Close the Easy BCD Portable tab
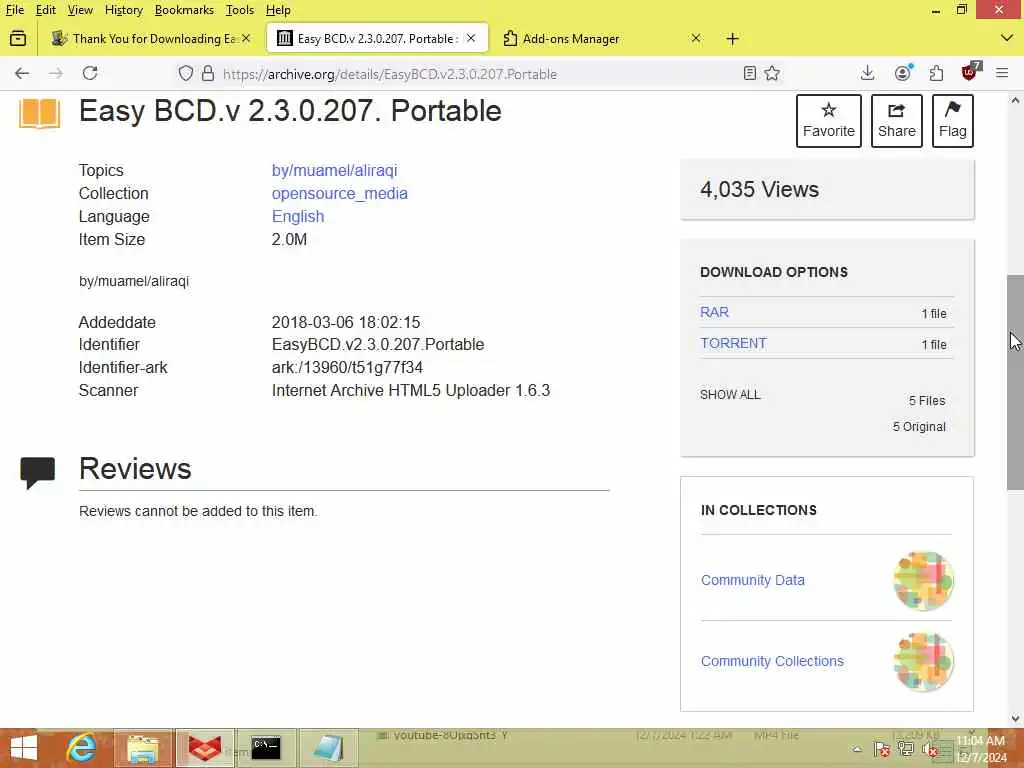 (471, 39)
